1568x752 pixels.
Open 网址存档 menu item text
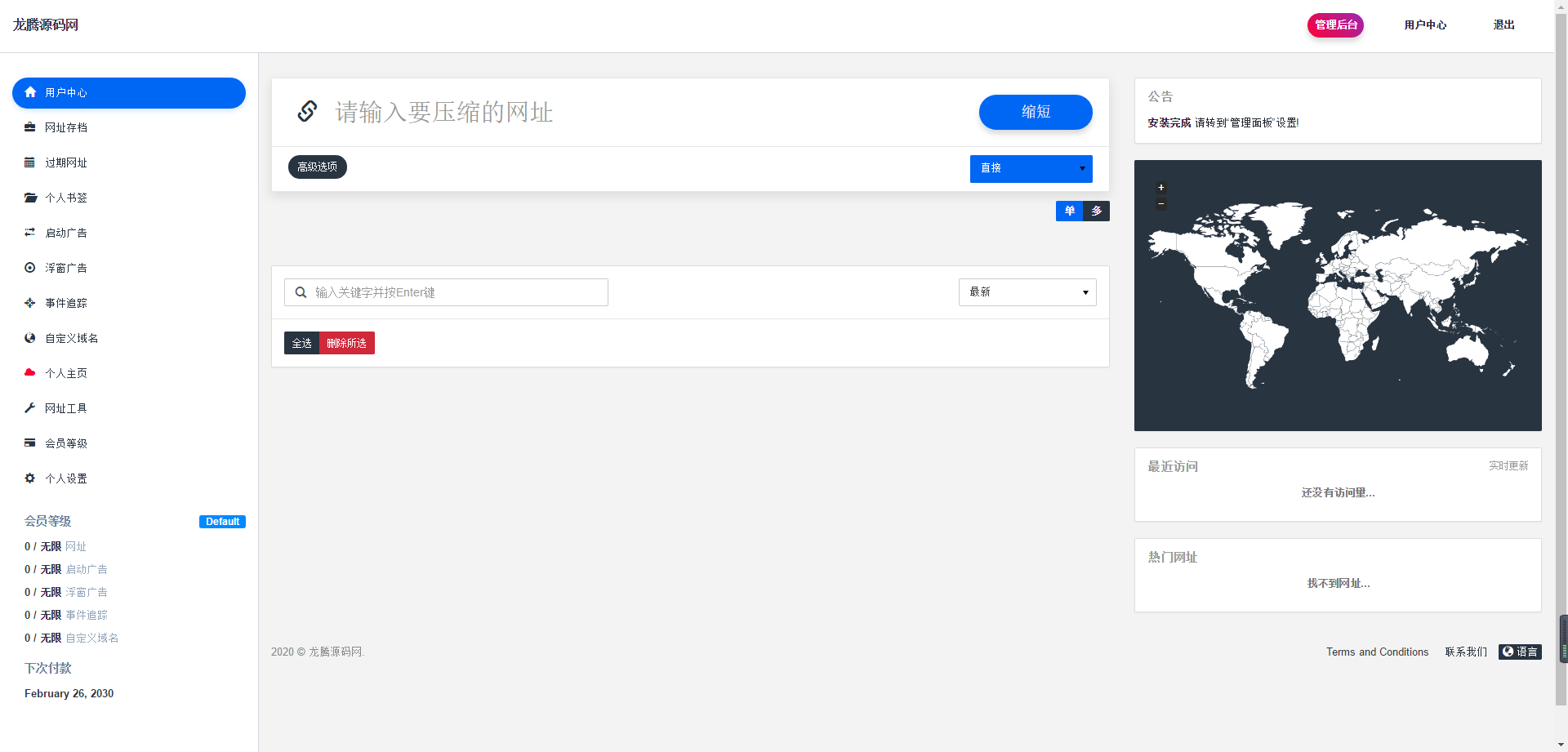point(66,127)
